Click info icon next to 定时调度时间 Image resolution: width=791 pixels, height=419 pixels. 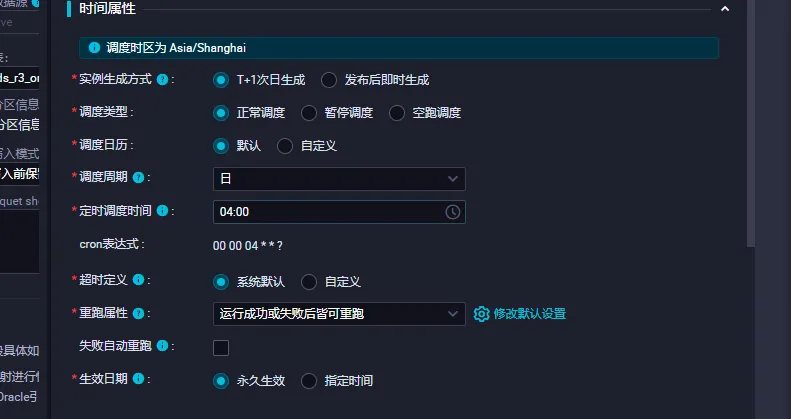click(x=162, y=211)
